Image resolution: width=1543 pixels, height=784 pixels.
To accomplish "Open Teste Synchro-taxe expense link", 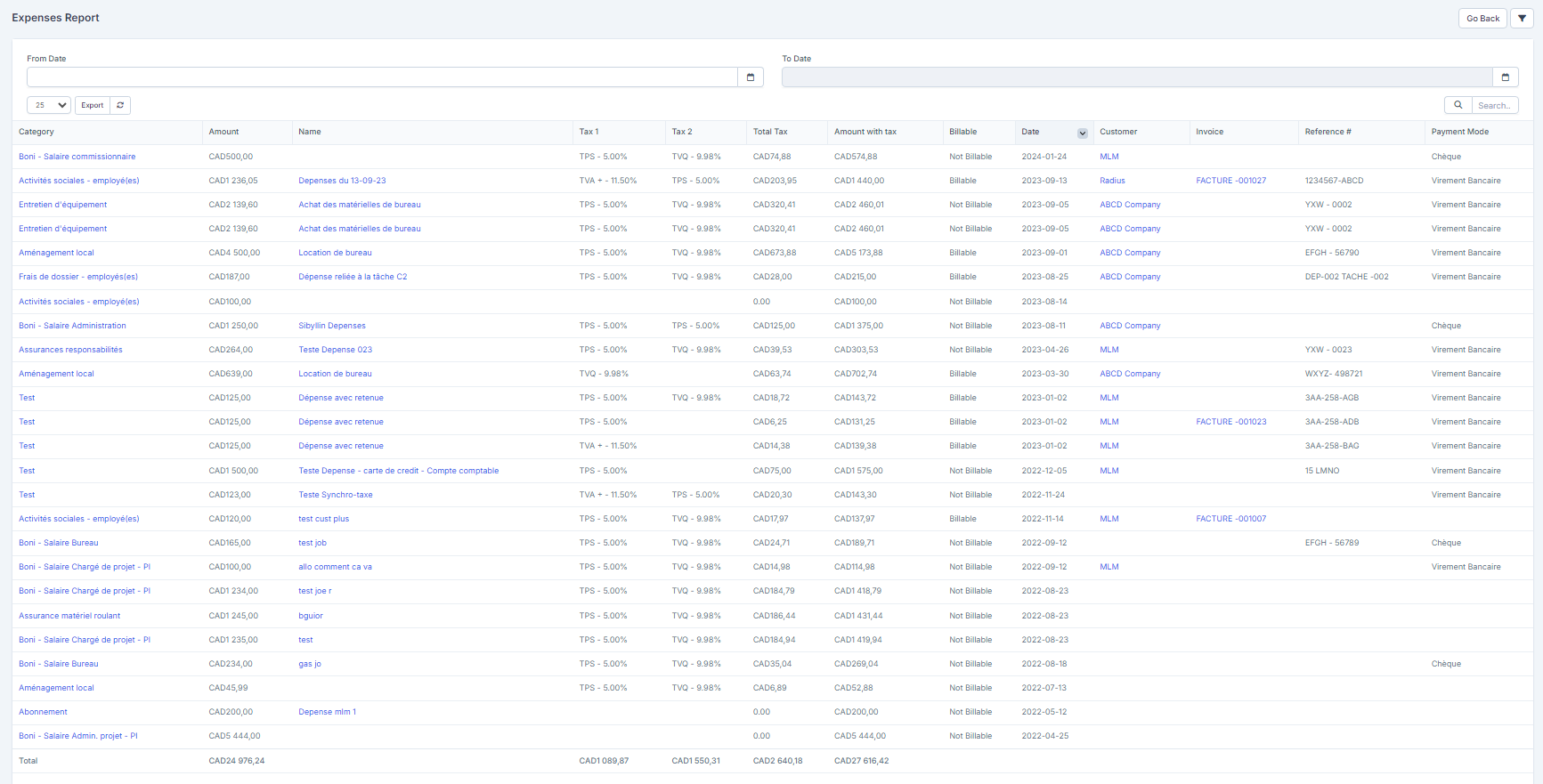I will click(x=336, y=495).
